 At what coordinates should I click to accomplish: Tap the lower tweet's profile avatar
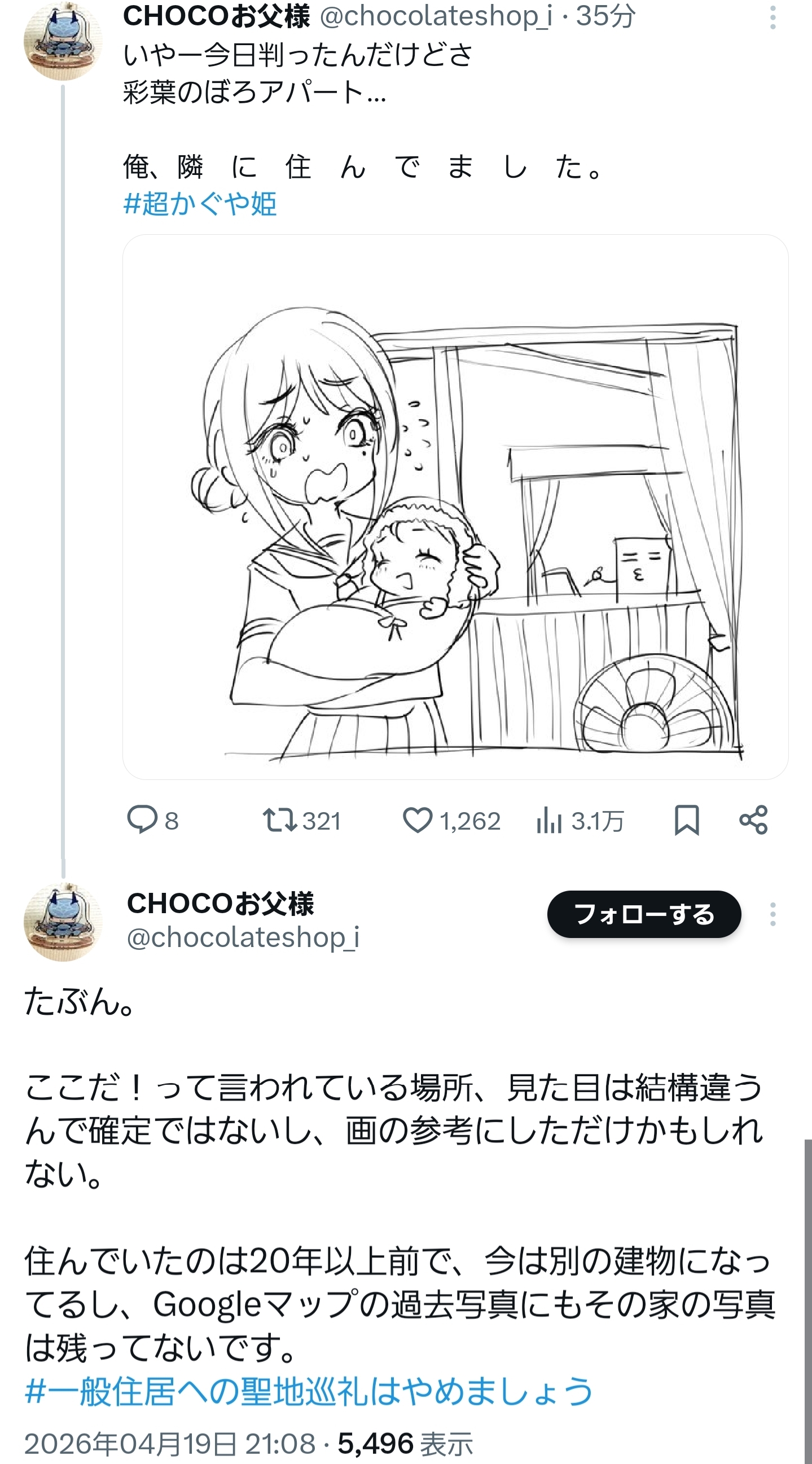coord(63,922)
